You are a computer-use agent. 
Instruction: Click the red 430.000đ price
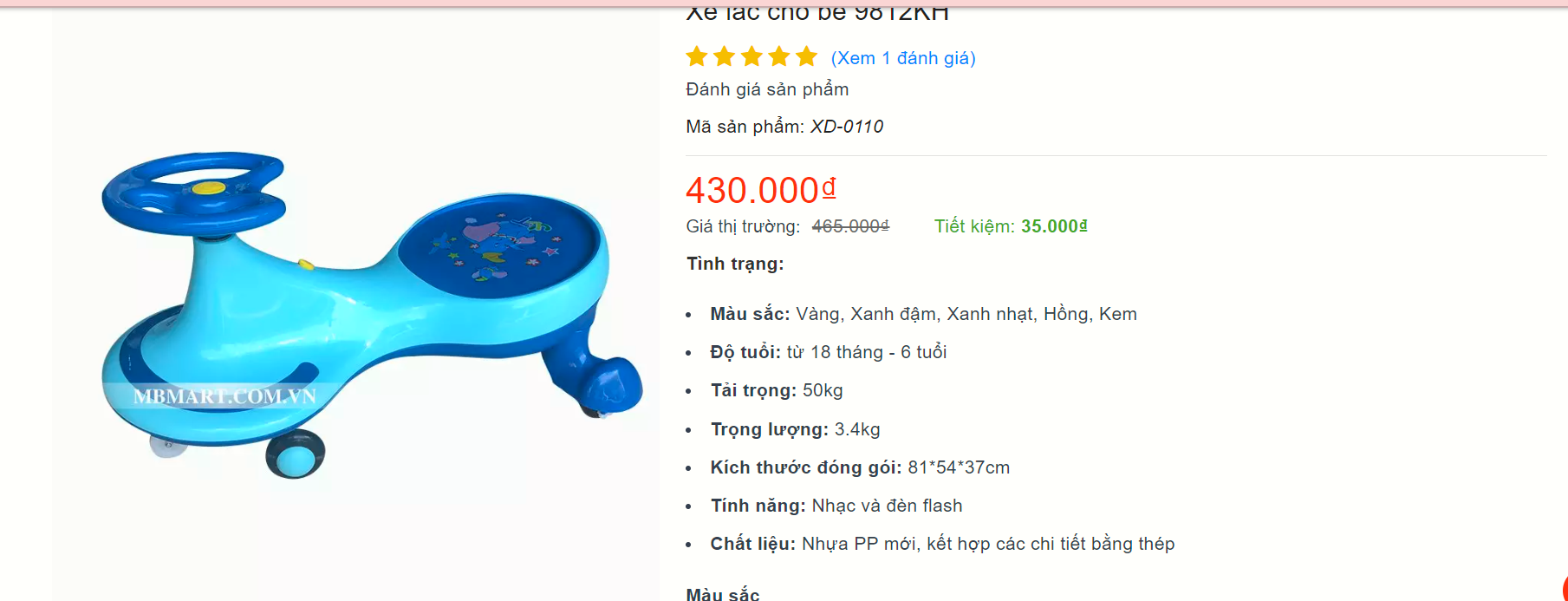[x=761, y=190]
